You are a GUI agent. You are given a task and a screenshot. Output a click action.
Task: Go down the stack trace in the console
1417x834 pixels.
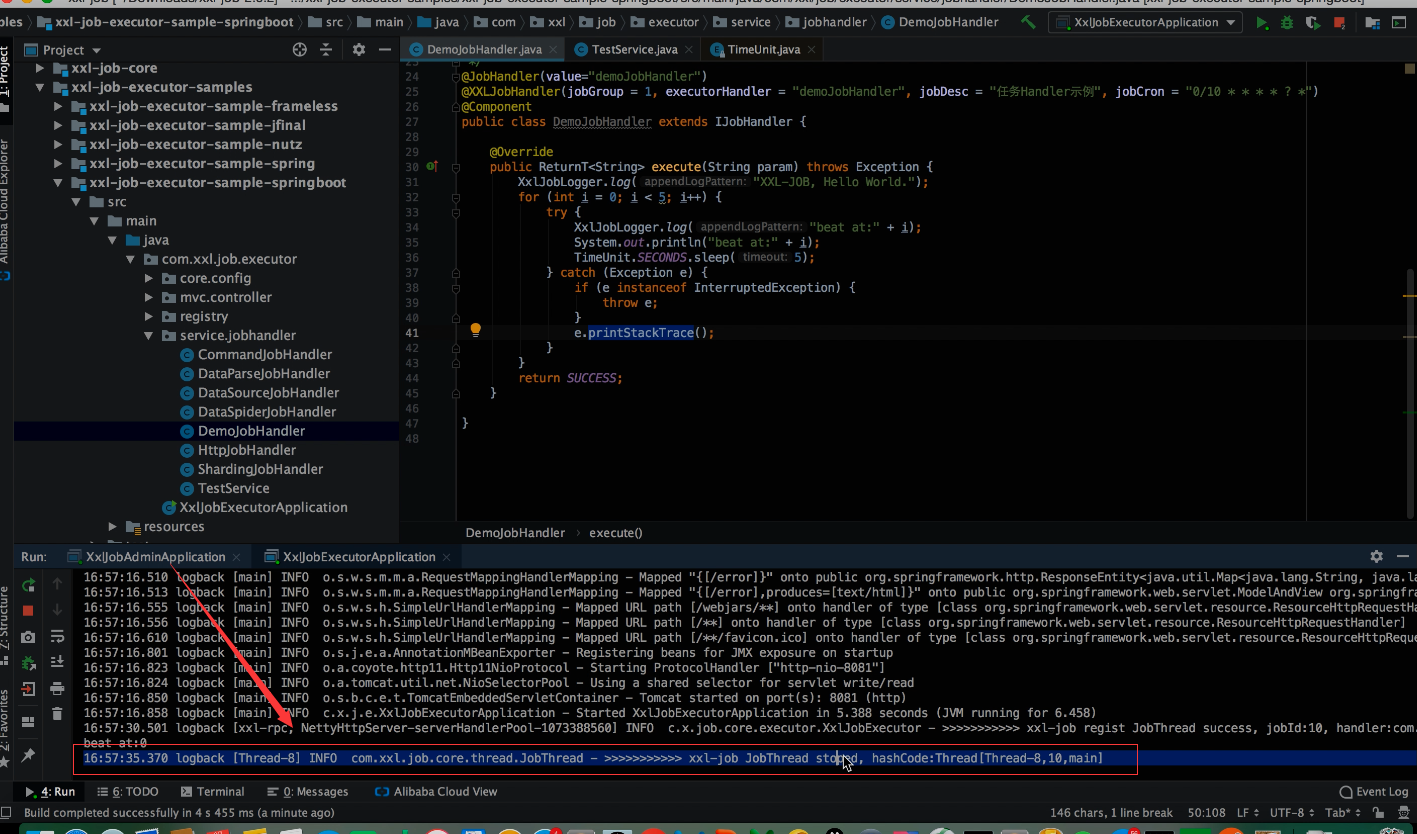click(57, 610)
